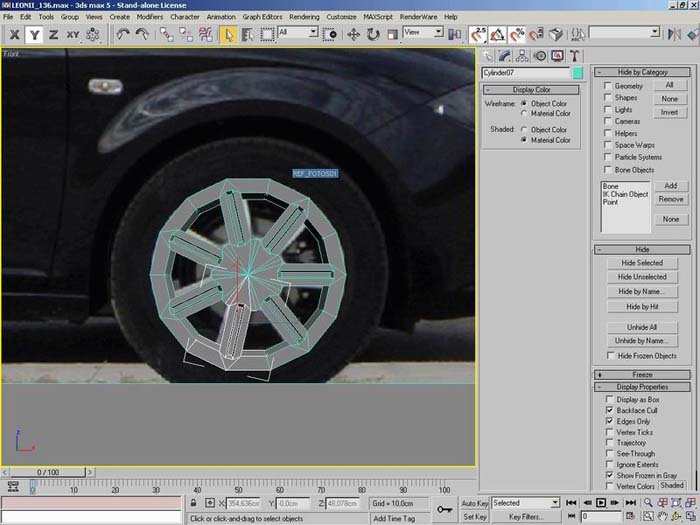Collapse the Hide by Category rollout
The width and height of the screenshot is (700, 525).
[642, 72]
